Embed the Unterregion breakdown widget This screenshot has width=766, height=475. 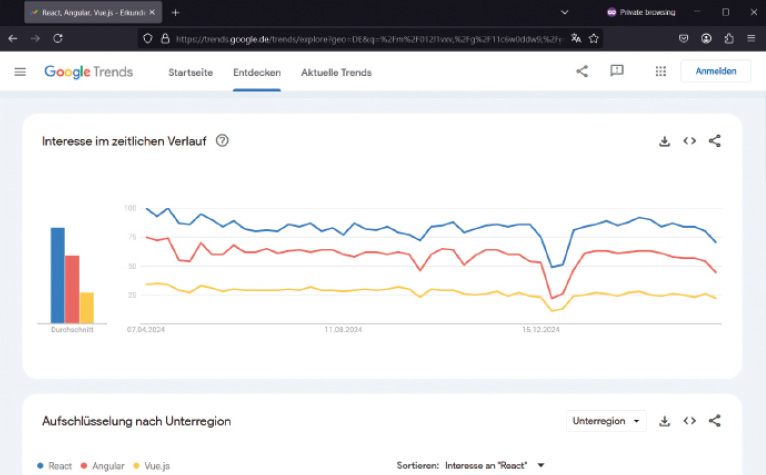689,421
